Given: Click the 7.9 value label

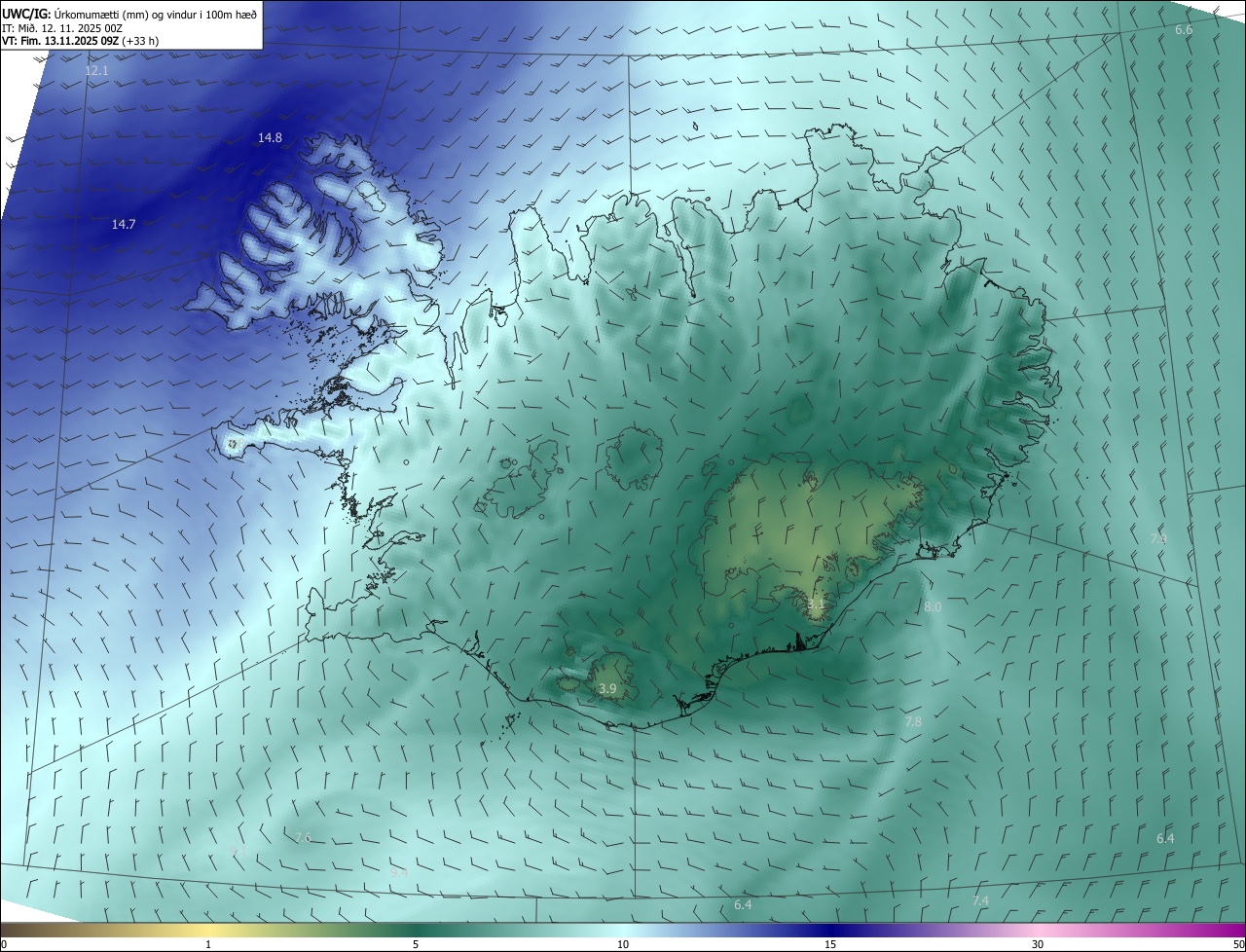Looking at the screenshot, I should pyautogui.click(x=1158, y=538).
